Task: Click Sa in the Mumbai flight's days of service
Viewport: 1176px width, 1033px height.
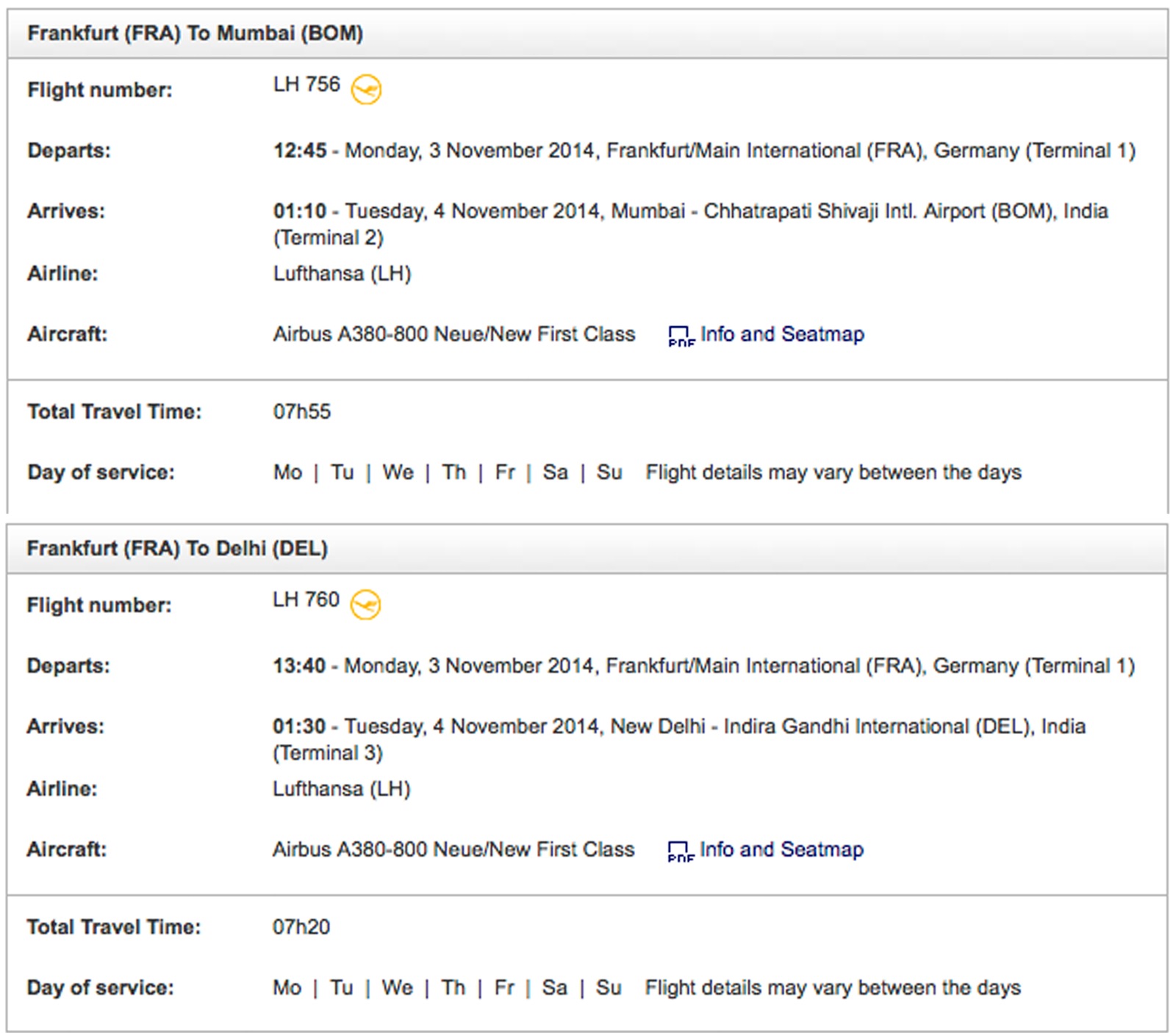Action: [556, 472]
